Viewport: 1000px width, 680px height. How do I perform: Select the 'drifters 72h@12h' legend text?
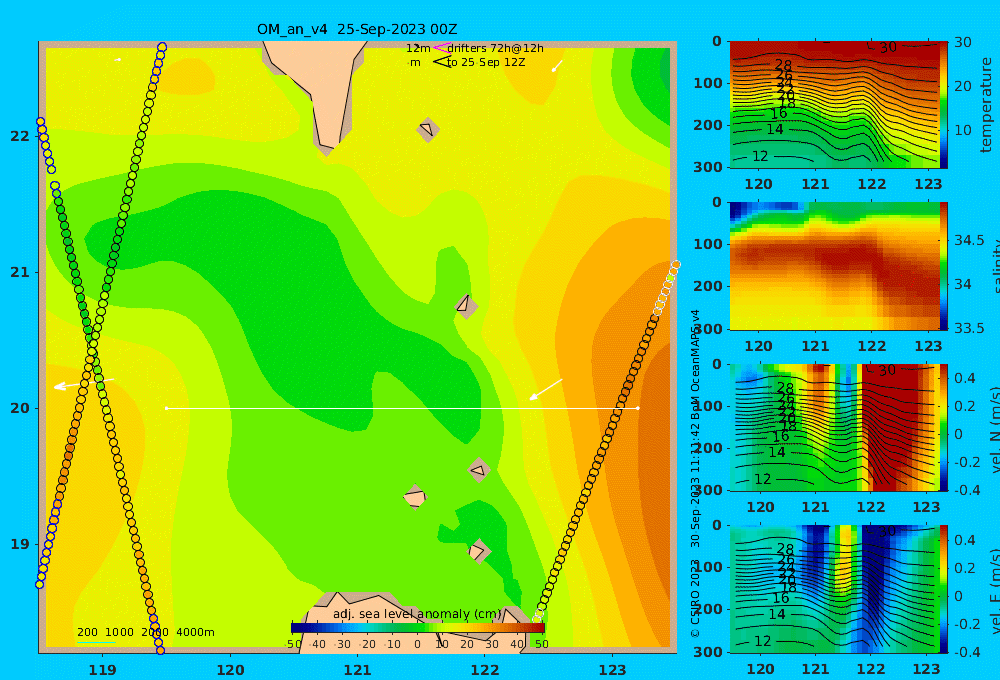(495, 48)
